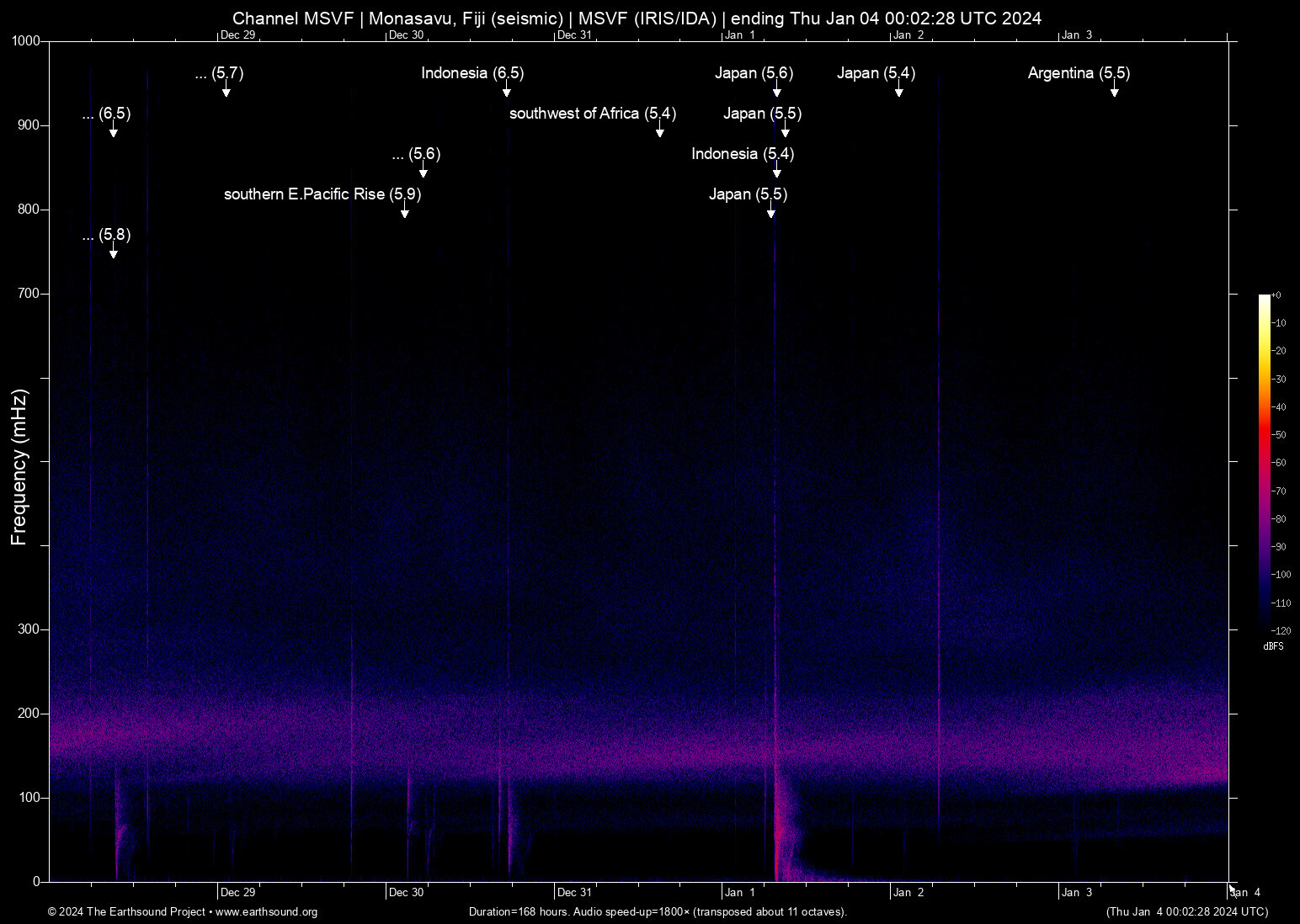Image resolution: width=1300 pixels, height=924 pixels.
Task: Click the Earthsound Project copyright text
Action: pos(126,912)
